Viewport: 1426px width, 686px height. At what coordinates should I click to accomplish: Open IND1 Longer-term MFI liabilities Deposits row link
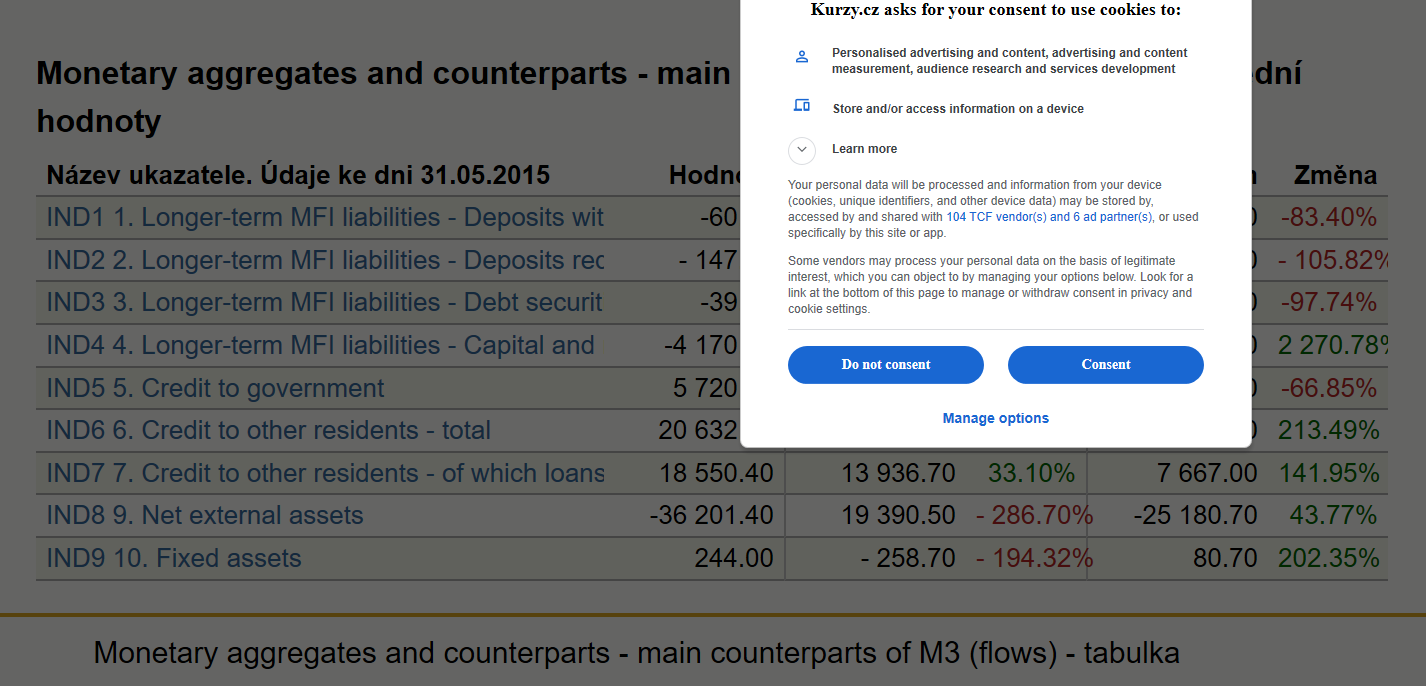click(x=325, y=218)
